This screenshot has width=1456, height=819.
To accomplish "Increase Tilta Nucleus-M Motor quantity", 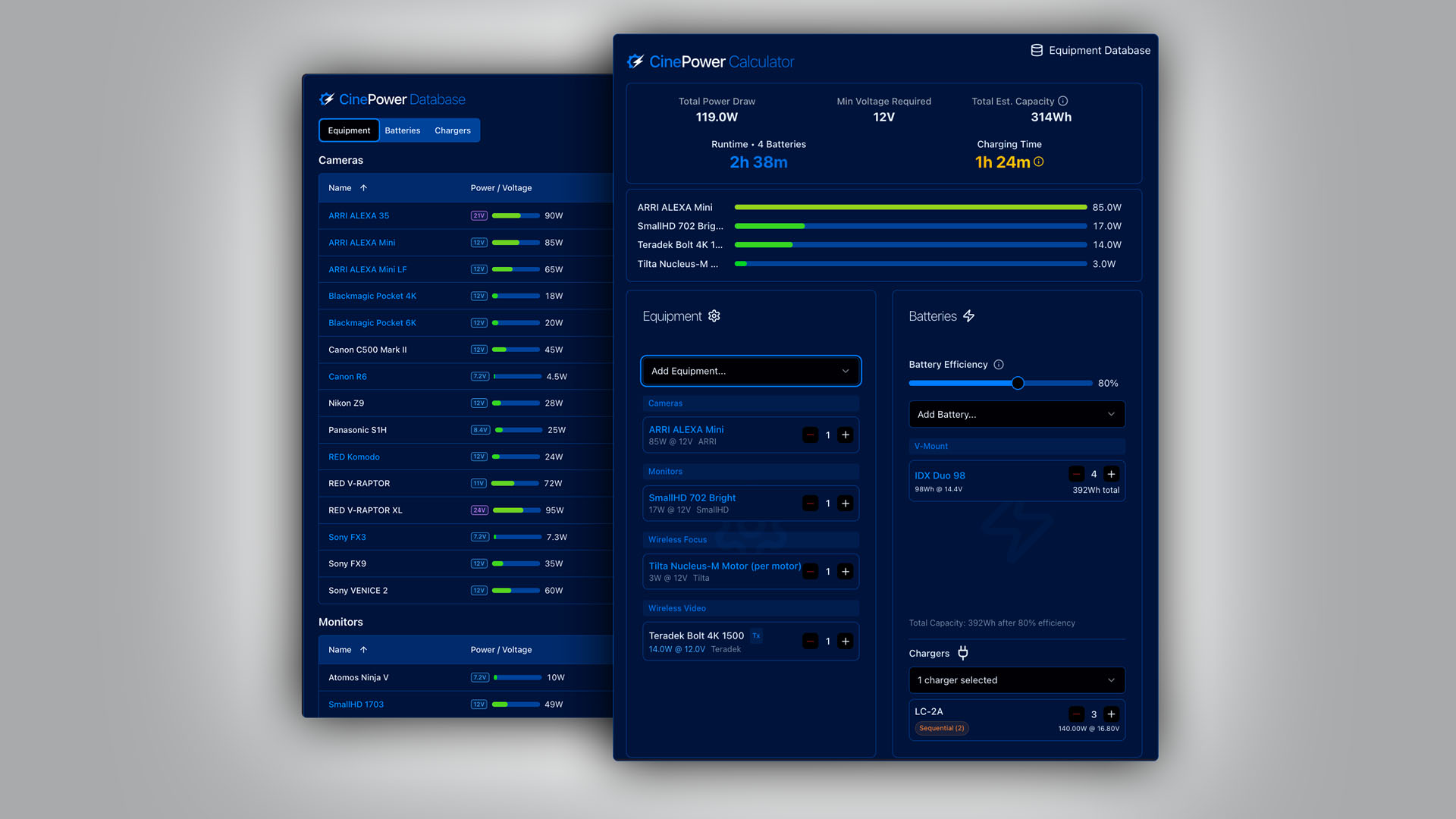I will point(846,572).
